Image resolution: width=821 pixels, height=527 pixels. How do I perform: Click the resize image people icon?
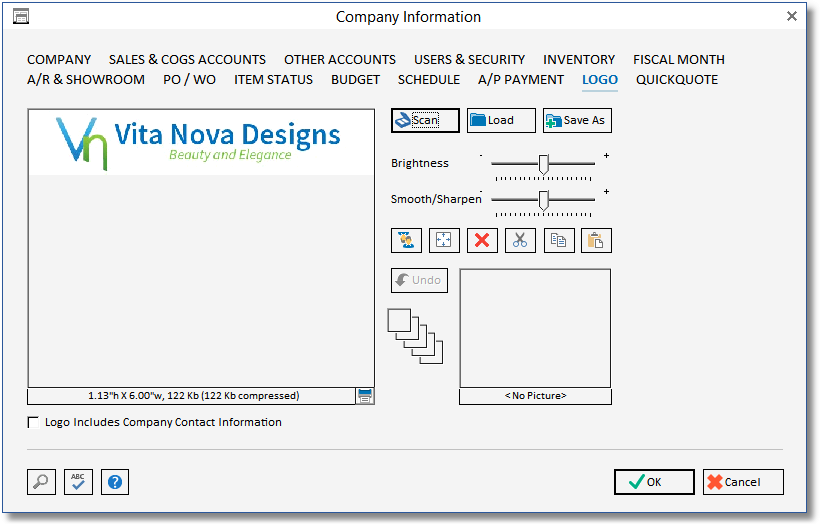(x=406, y=240)
